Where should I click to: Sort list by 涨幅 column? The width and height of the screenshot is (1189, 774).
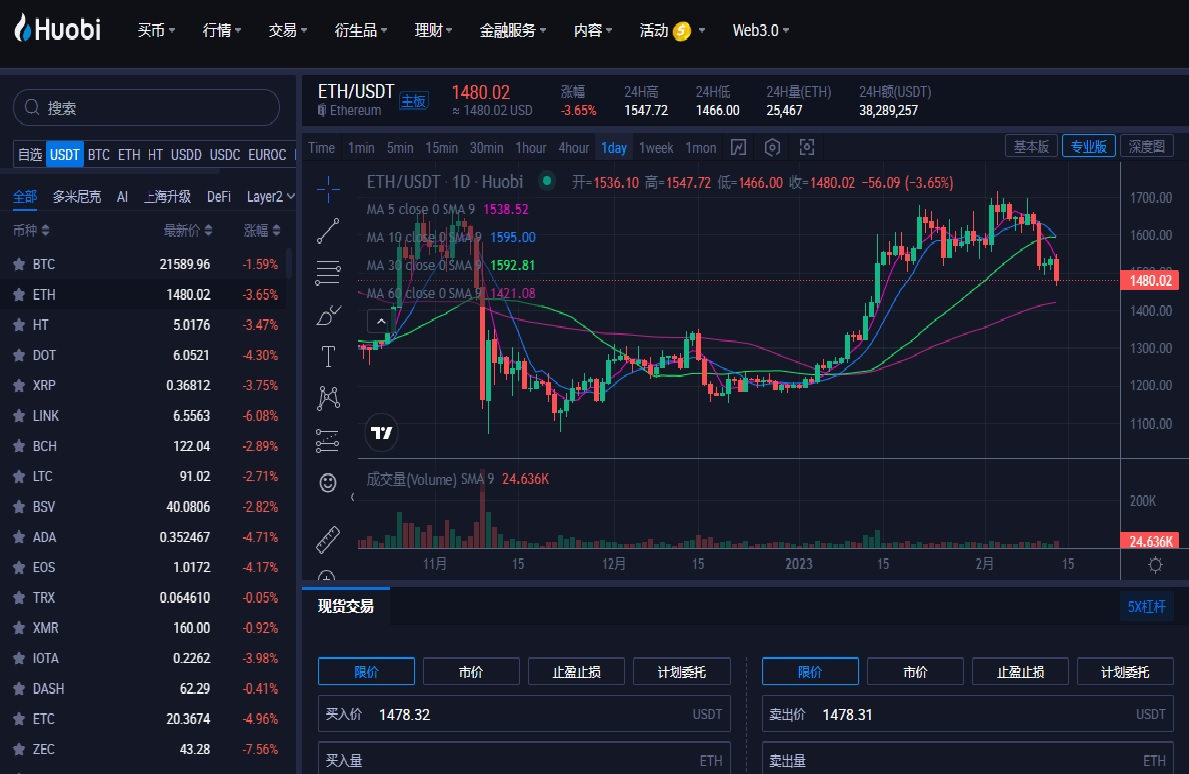coord(262,230)
